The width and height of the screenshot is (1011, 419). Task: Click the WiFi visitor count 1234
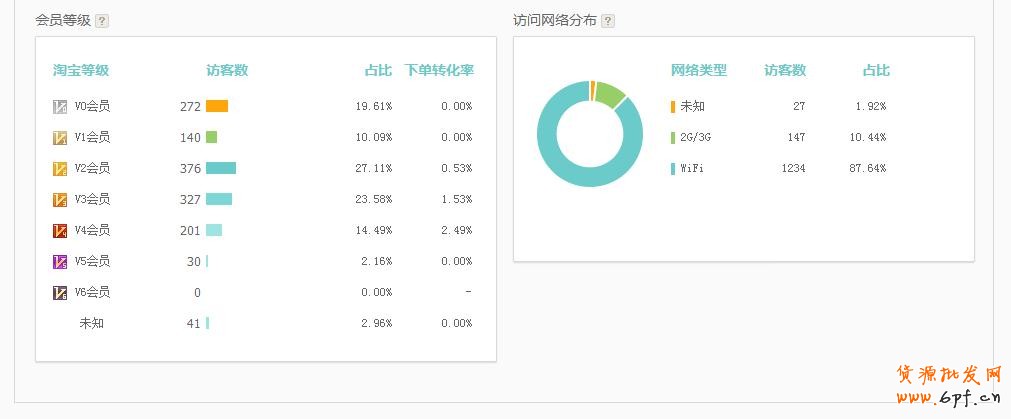pyautogui.click(x=792, y=168)
